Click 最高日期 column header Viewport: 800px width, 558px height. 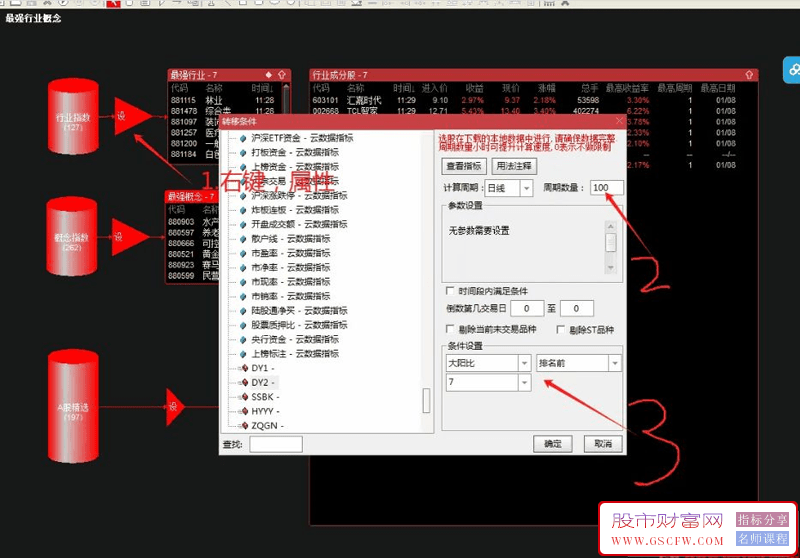click(718, 88)
